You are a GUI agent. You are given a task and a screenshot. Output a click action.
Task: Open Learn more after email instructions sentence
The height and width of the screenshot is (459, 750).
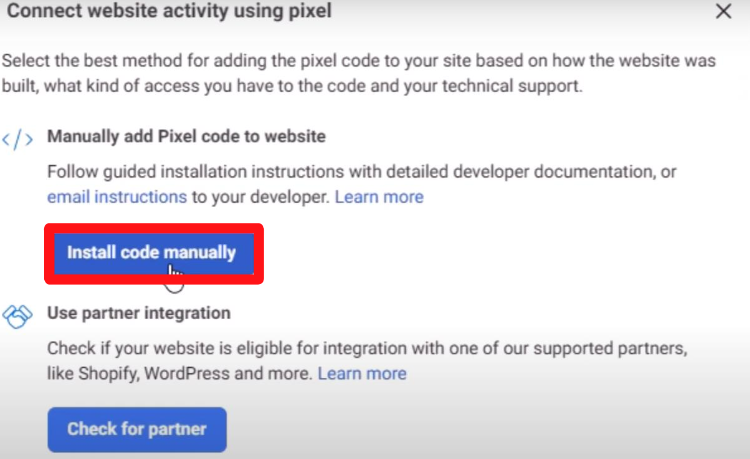click(379, 197)
